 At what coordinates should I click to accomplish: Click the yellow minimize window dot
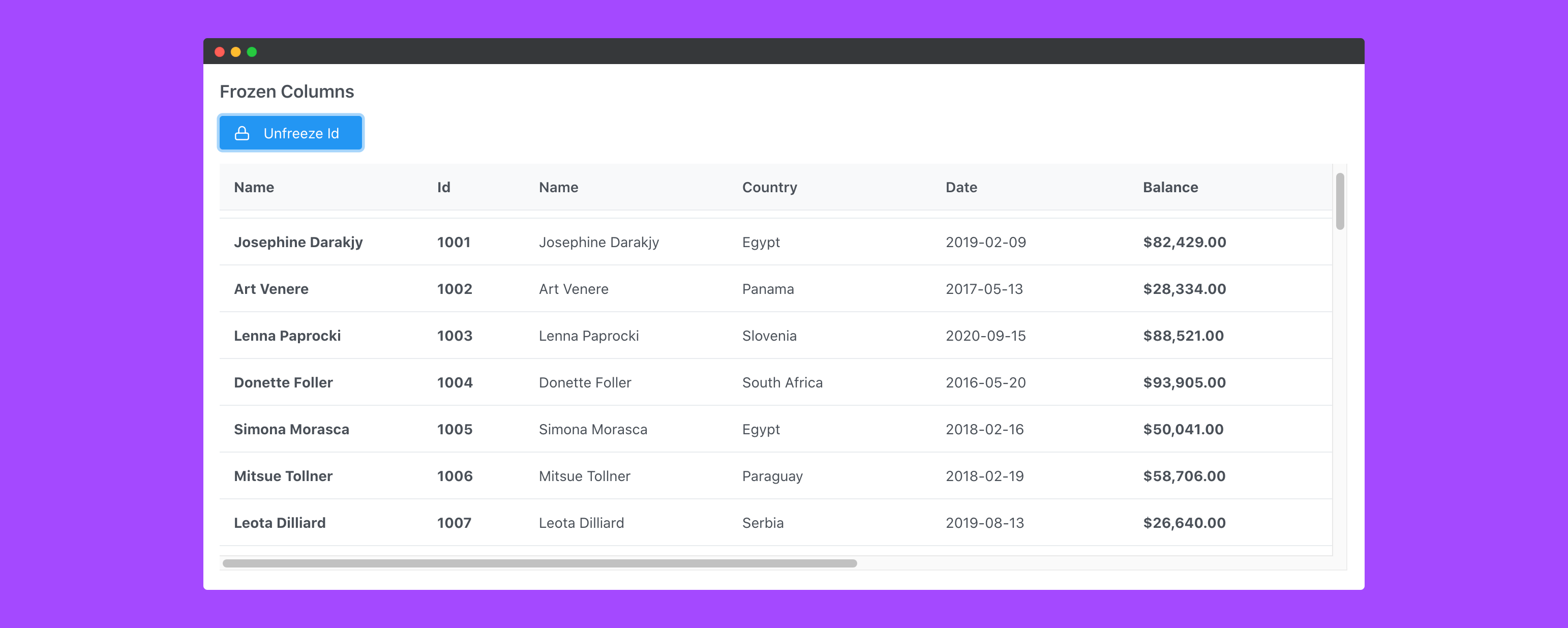(x=235, y=52)
